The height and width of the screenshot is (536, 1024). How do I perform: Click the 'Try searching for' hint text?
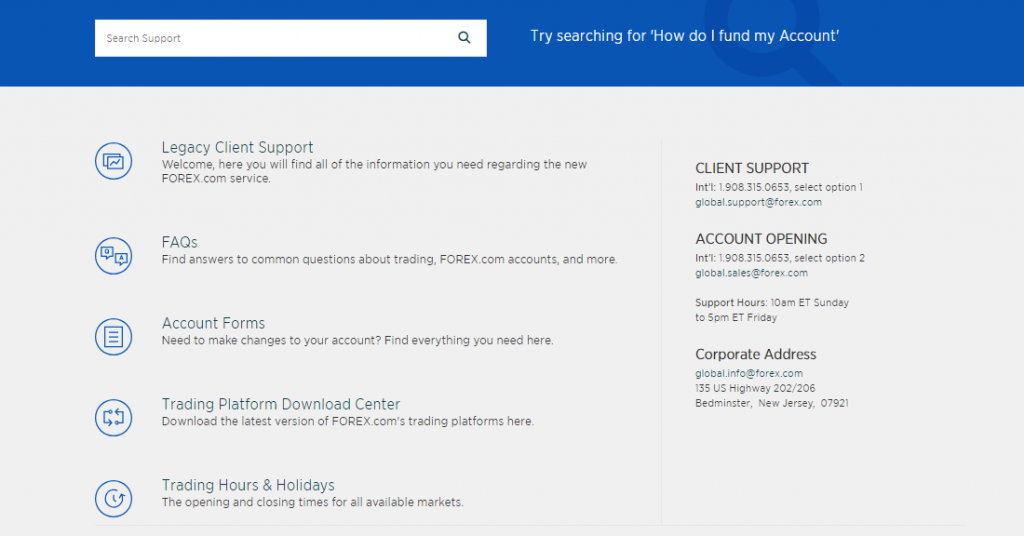click(x=684, y=36)
